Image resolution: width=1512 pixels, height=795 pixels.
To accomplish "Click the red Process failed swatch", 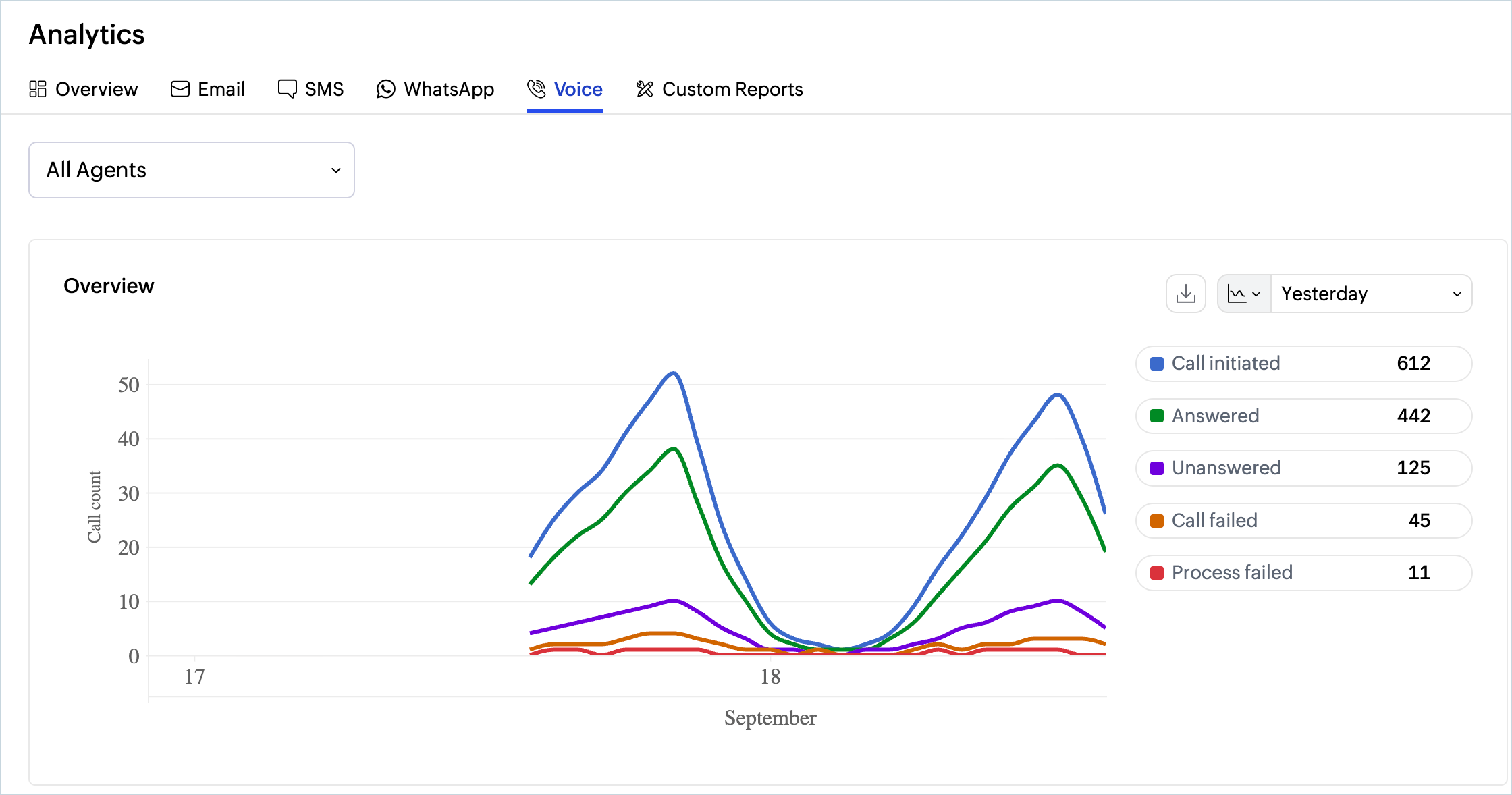I will tap(1157, 573).
